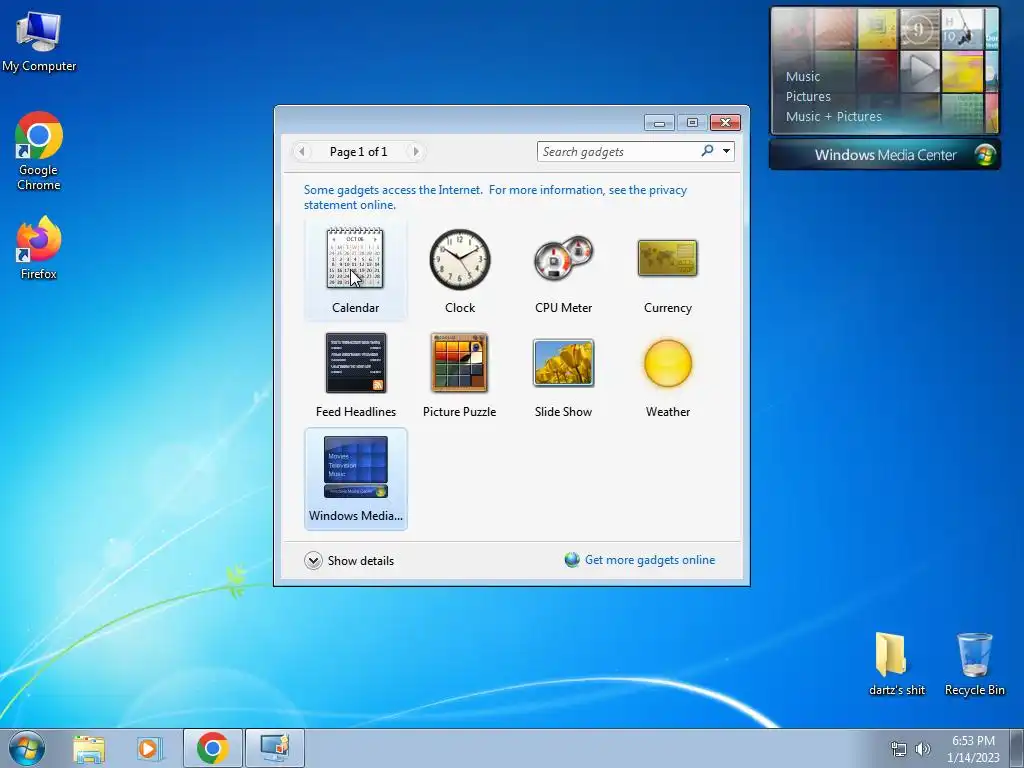This screenshot has width=1024, height=768.
Task: Open the Windows Start menu
Action: (x=27, y=748)
